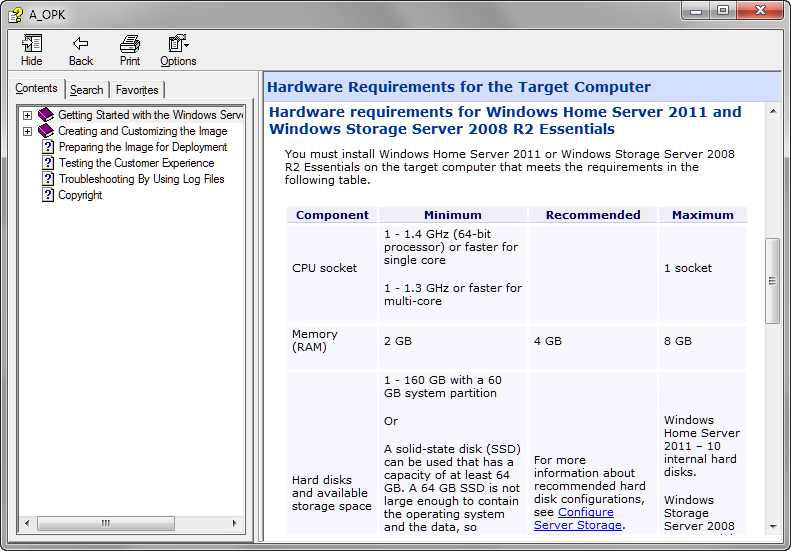Viewport: 791px width, 551px height.
Task: Click the purple book icon for Creating and Customizing
Action: pos(46,131)
